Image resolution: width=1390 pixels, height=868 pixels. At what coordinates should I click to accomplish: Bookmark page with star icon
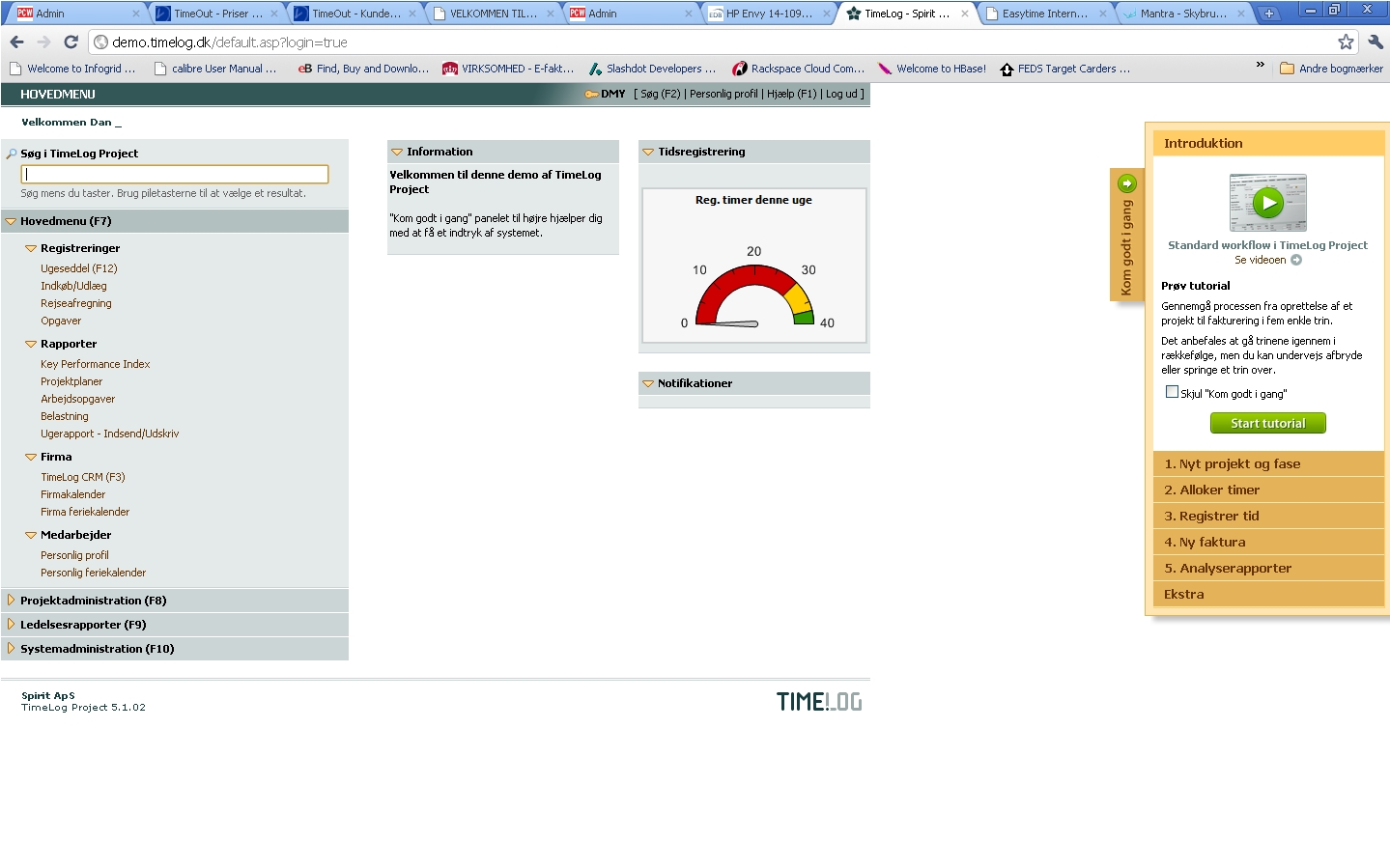(x=1346, y=42)
